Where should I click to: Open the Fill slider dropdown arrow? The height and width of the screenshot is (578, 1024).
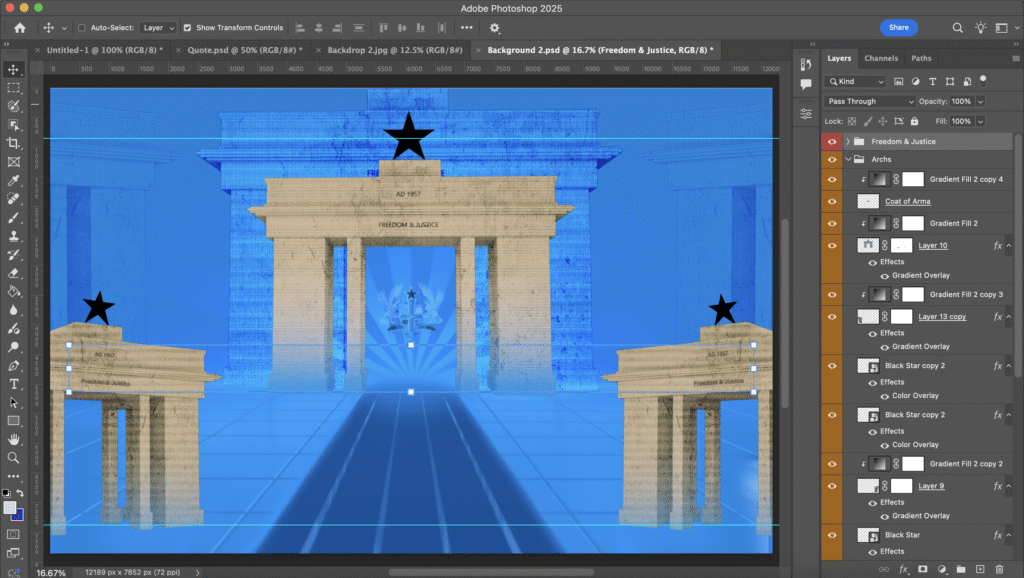pyautogui.click(x=980, y=121)
